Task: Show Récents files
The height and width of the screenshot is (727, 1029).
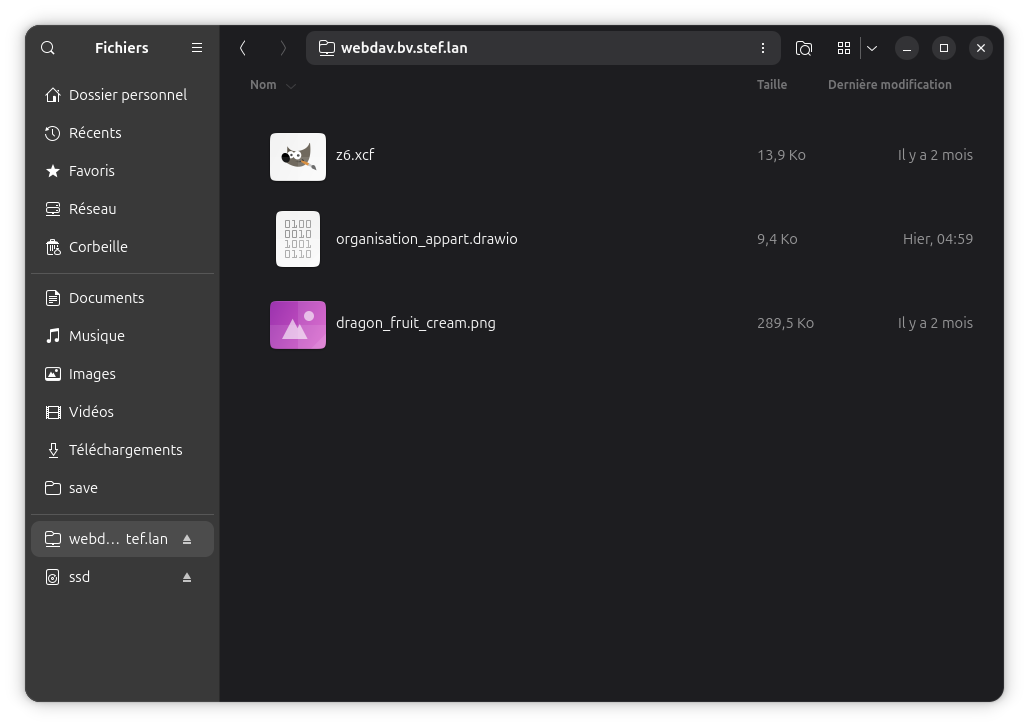Action: point(123,133)
